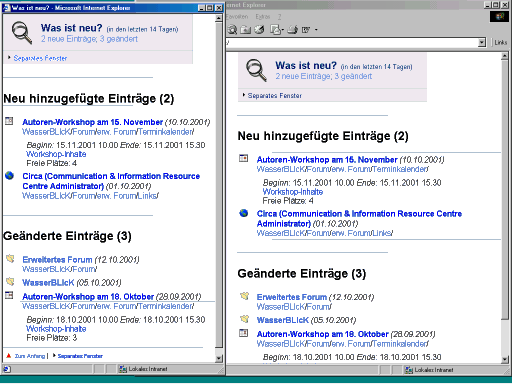The height and width of the screenshot is (384, 512).
Task: Click the Mail toolbar icon
Action: pyautogui.click(x=275, y=30)
